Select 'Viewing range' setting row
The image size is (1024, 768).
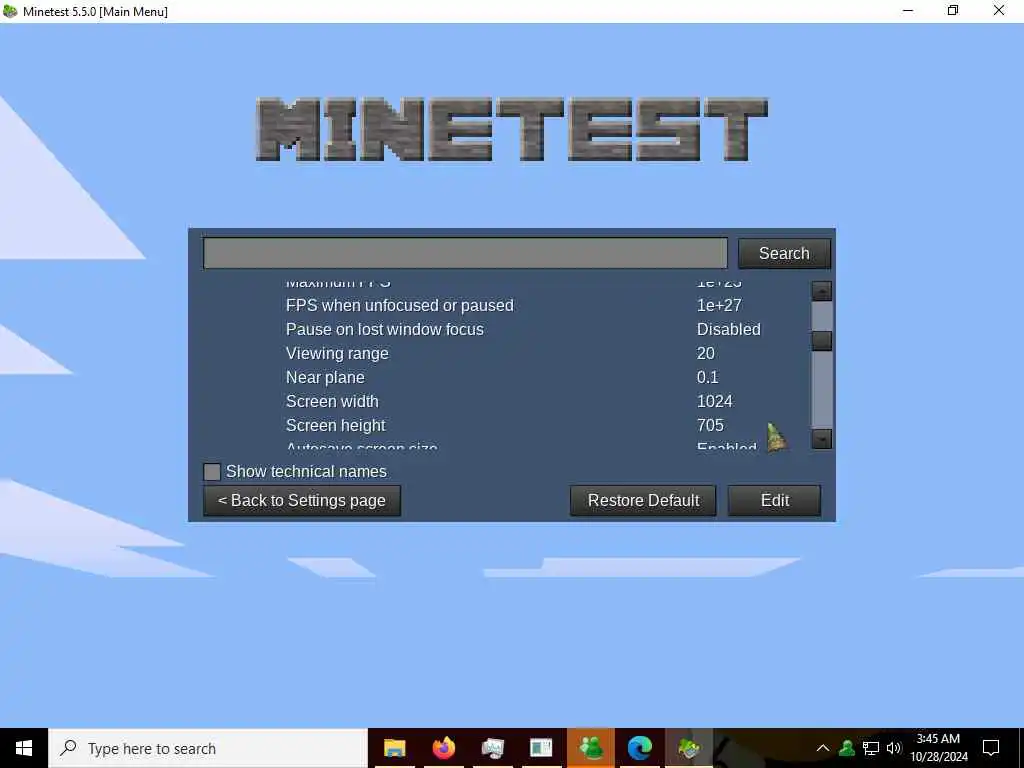tap(506, 353)
